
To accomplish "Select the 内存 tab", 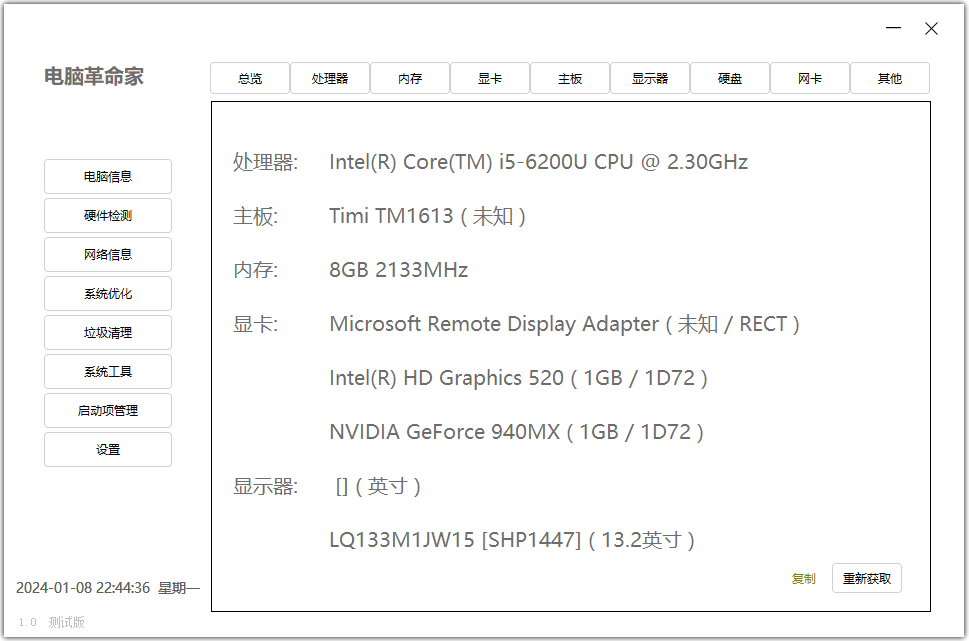I will point(410,78).
